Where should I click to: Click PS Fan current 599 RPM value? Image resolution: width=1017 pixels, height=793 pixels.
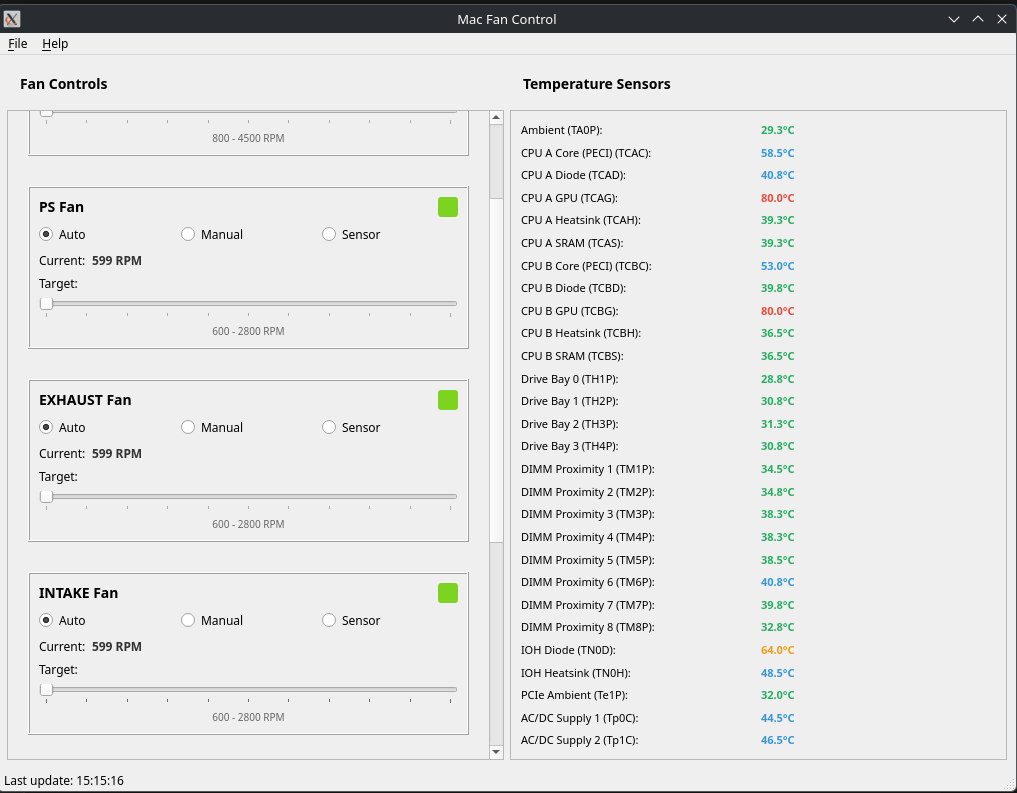(117, 261)
